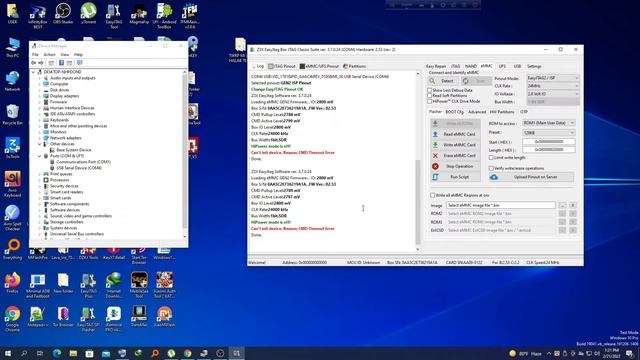
Task: Click the Start (HEX) input field
Action: coord(549,142)
